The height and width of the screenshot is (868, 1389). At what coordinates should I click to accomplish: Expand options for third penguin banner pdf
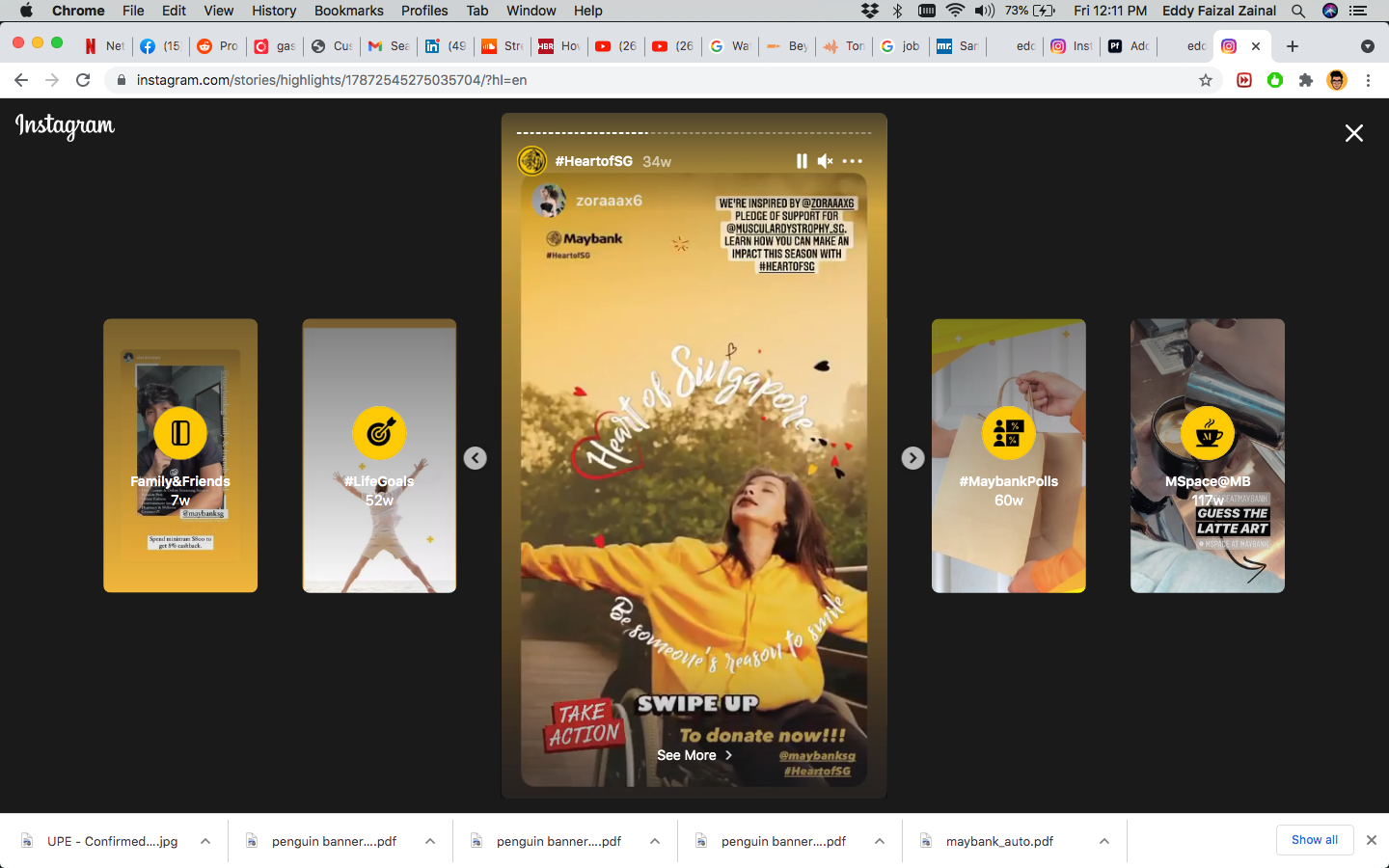pos(880,841)
